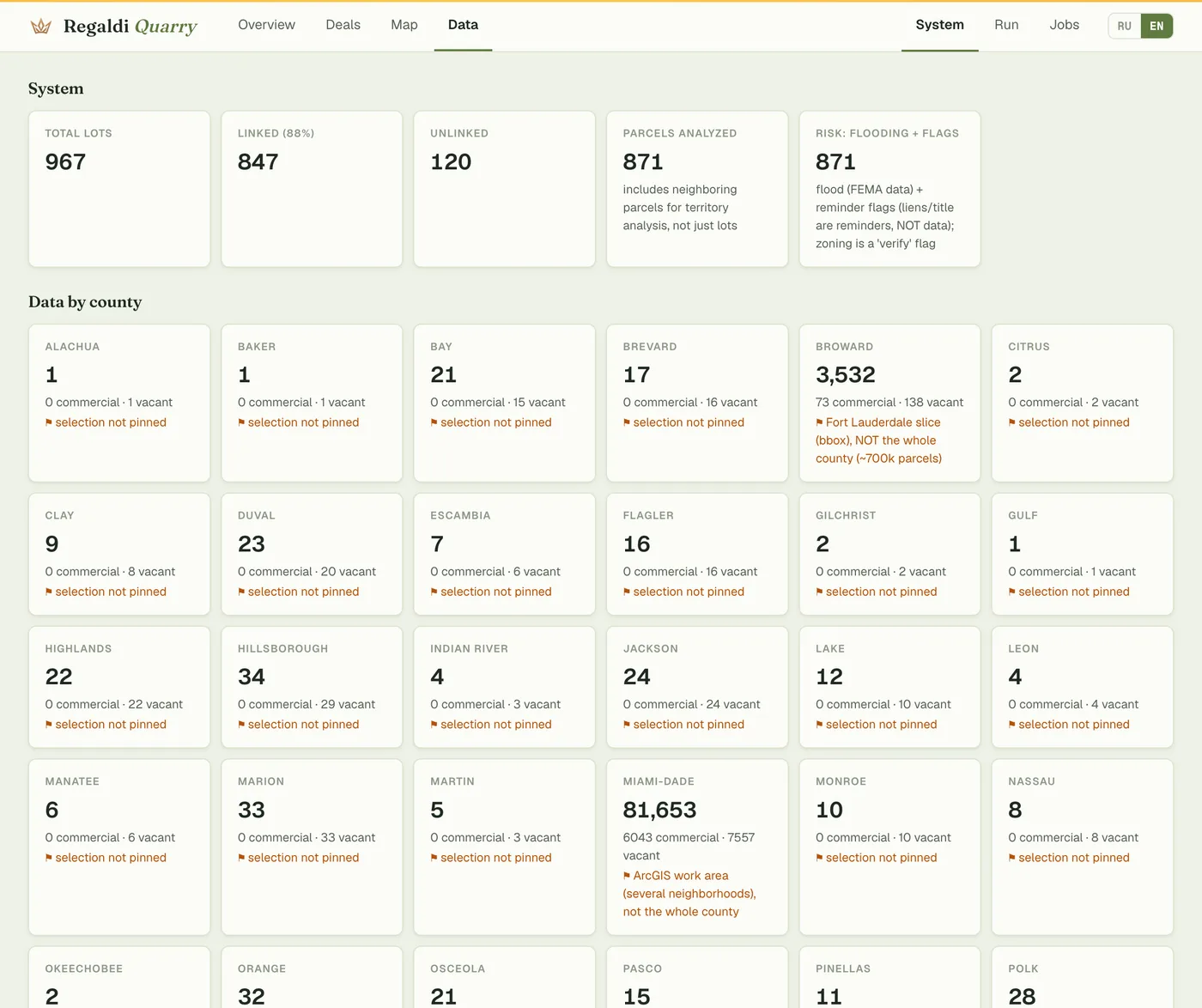This screenshot has height=1008, width=1202.
Task: Click the Polk county heading
Action: tap(1023, 969)
